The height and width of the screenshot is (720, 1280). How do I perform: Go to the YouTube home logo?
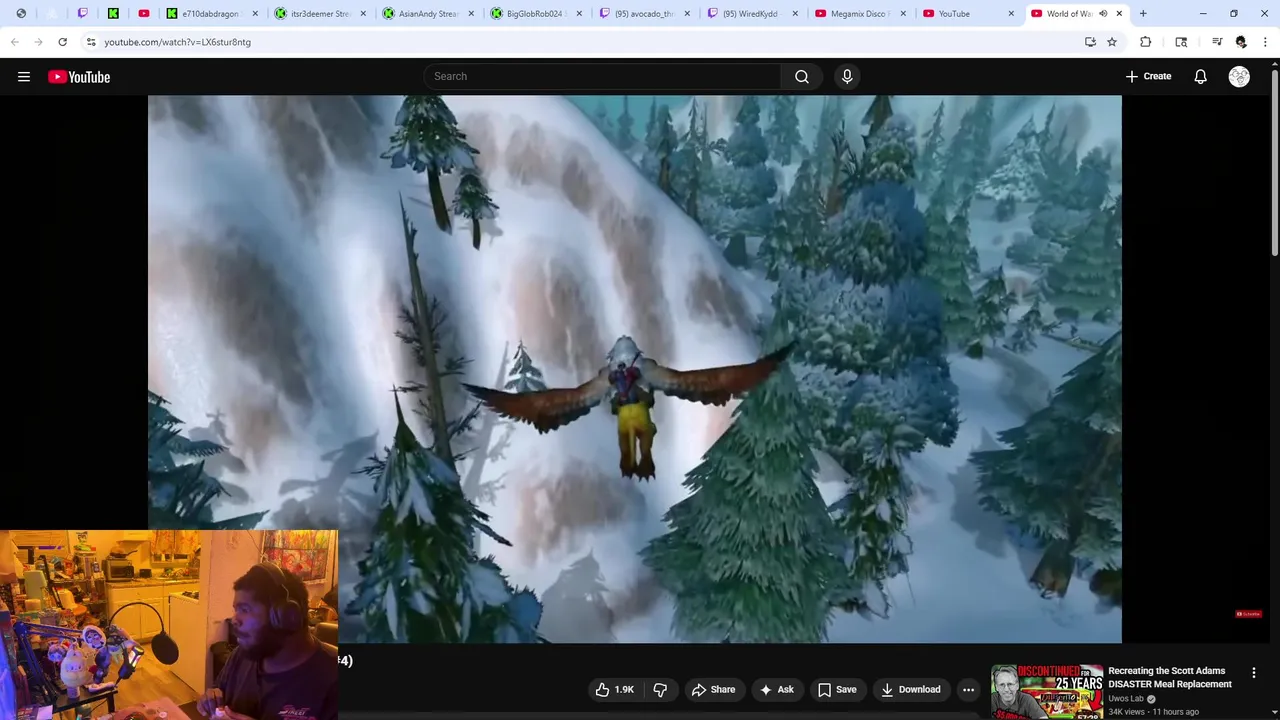click(79, 77)
